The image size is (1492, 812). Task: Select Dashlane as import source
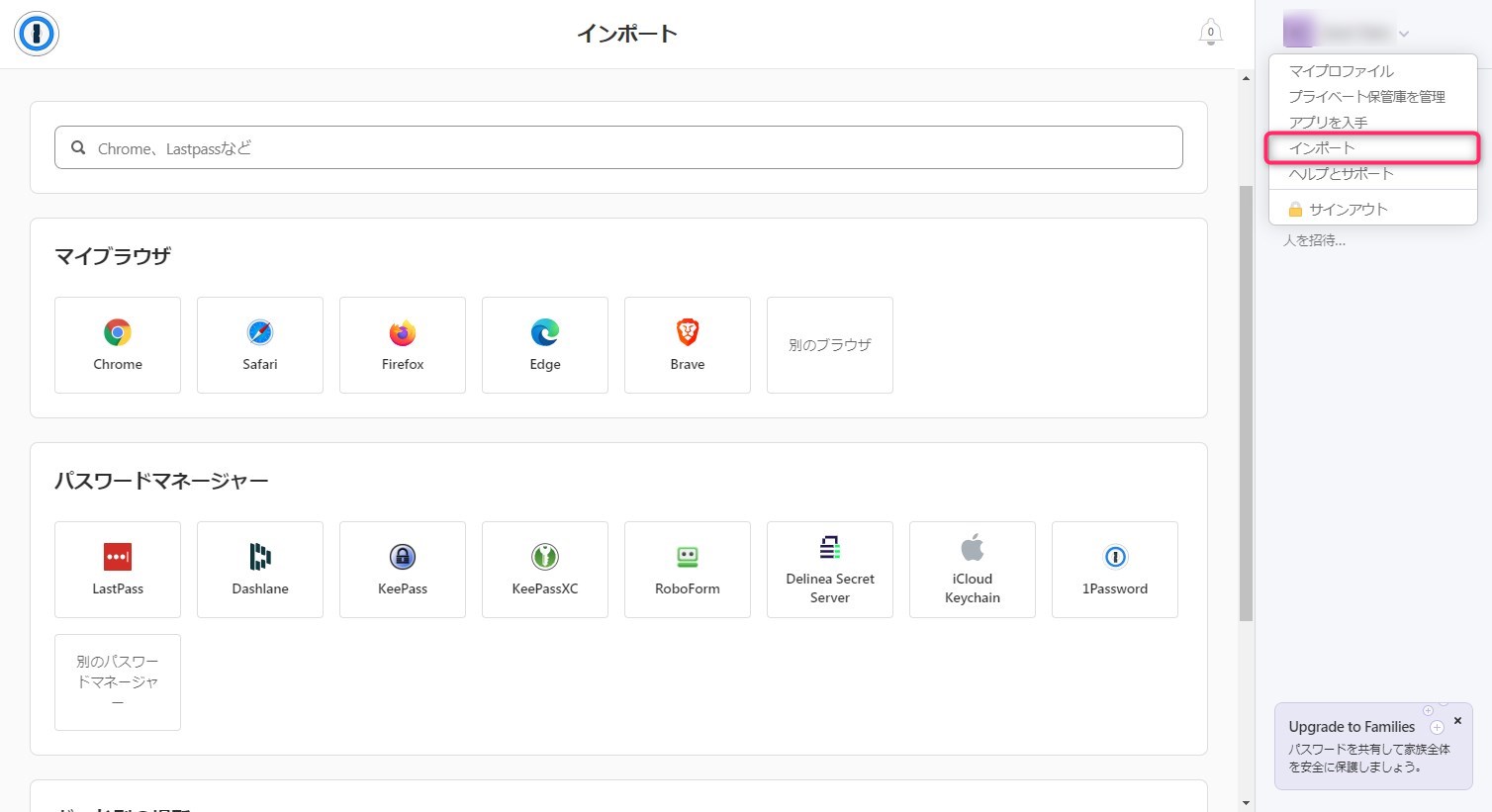[260, 570]
